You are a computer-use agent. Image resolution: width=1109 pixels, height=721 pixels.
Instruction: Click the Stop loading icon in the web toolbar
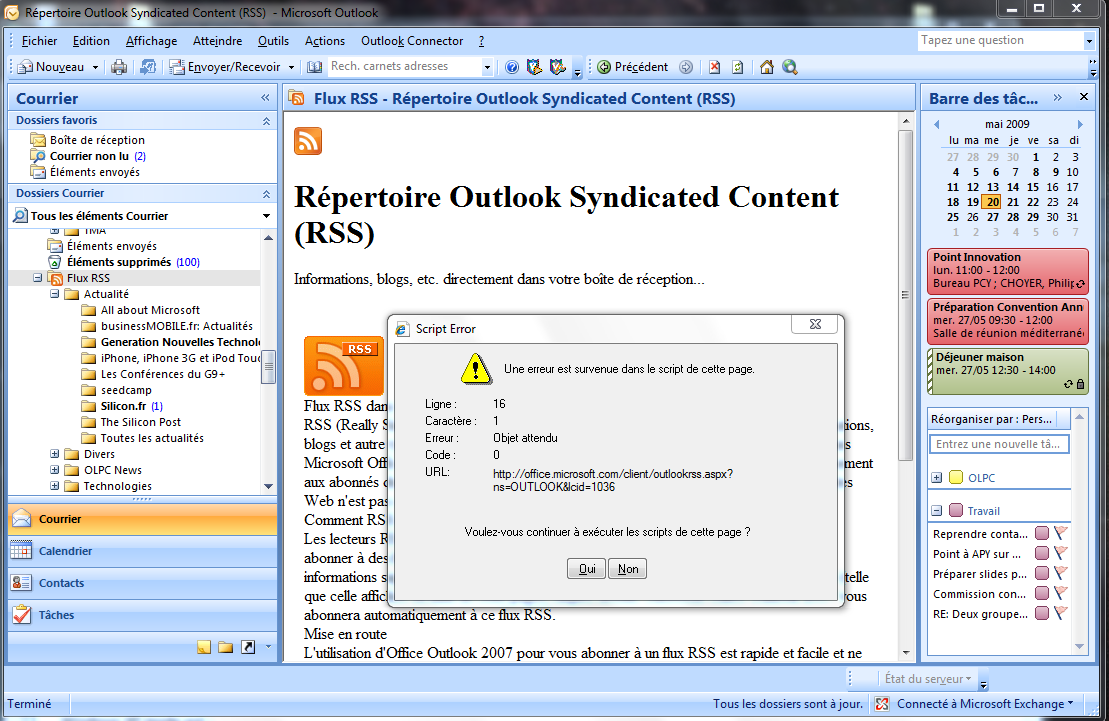pyautogui.click(x=714, y=67)
